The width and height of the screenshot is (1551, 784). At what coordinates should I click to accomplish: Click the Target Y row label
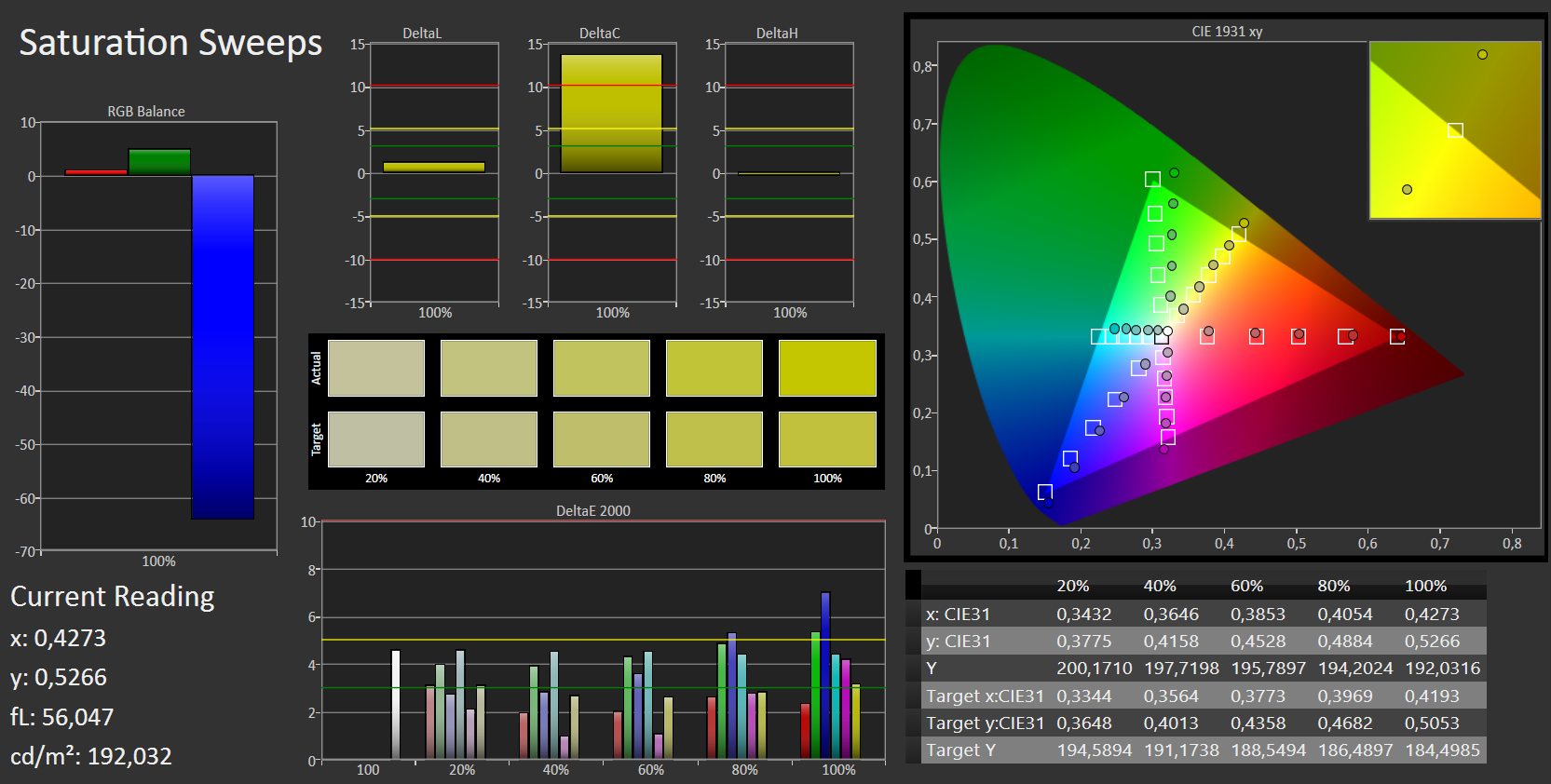tap(960, 750)
